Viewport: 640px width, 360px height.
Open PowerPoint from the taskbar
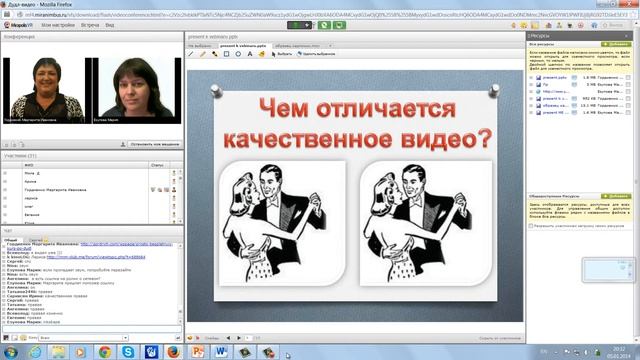198,352
